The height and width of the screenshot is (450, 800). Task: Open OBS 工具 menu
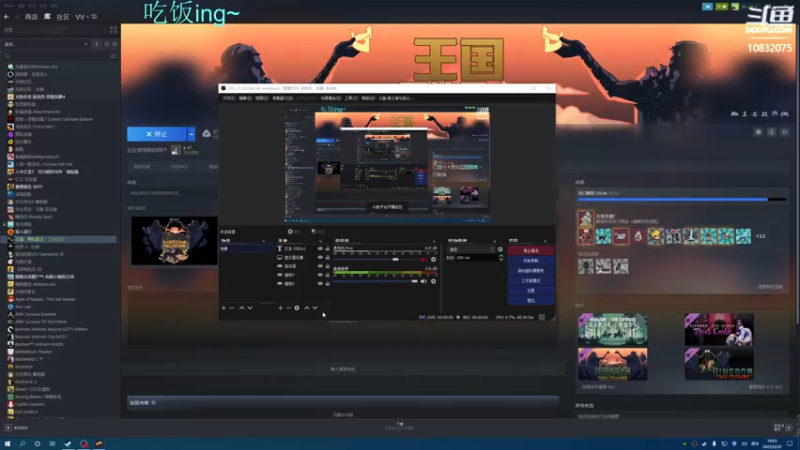351,98
